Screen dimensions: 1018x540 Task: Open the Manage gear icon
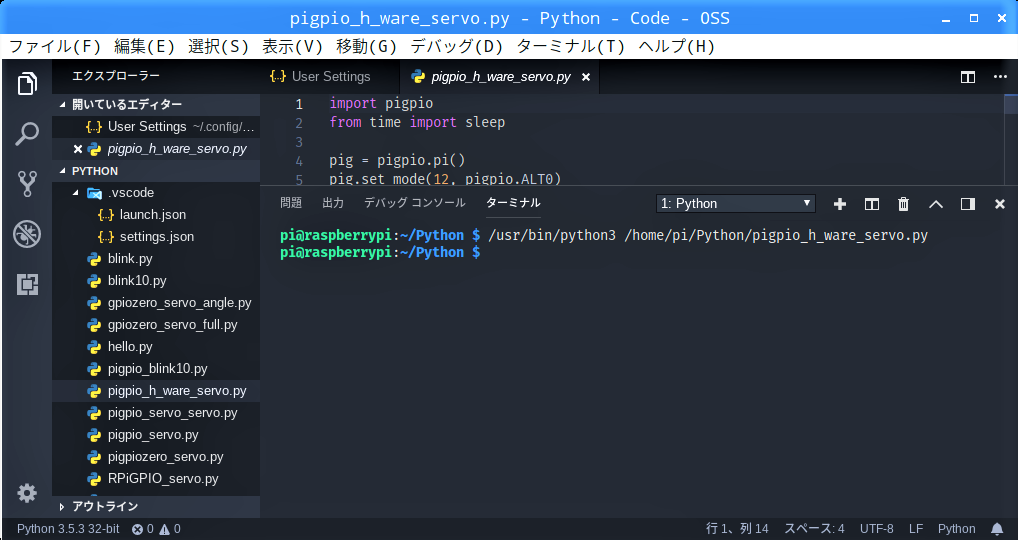click(27, 493)
